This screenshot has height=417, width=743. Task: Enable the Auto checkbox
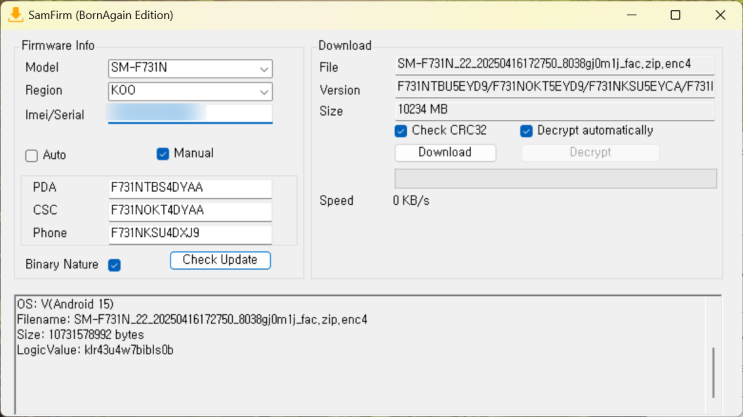(32, 156)
